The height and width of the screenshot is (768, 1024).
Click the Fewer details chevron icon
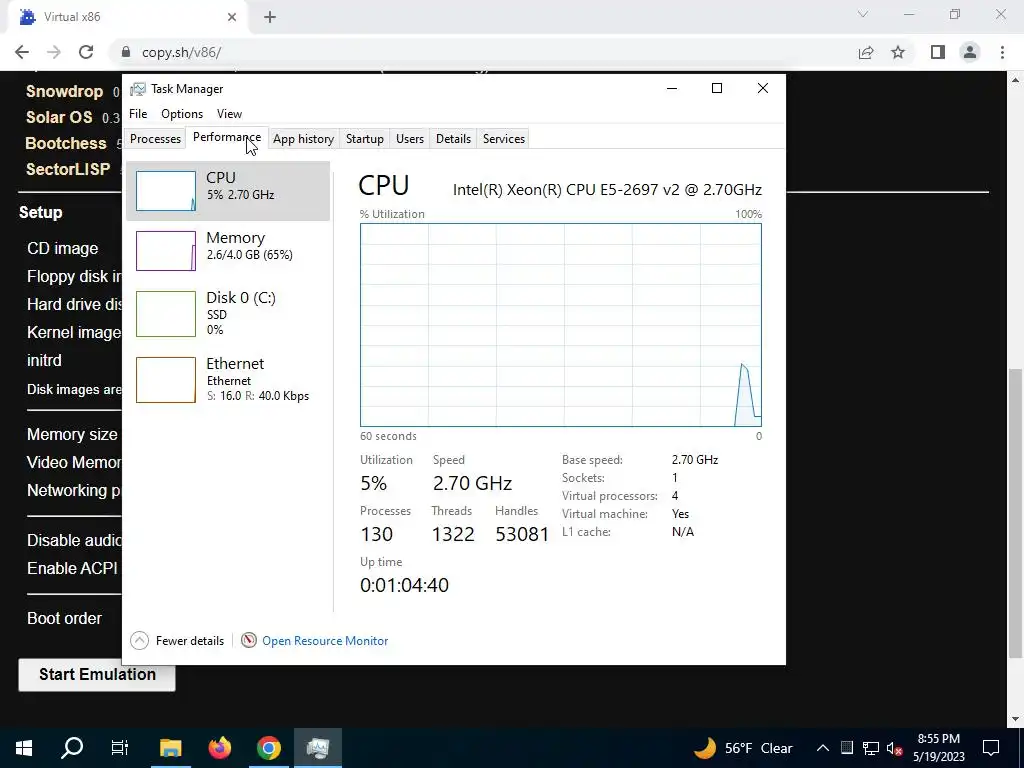[139, 641]
